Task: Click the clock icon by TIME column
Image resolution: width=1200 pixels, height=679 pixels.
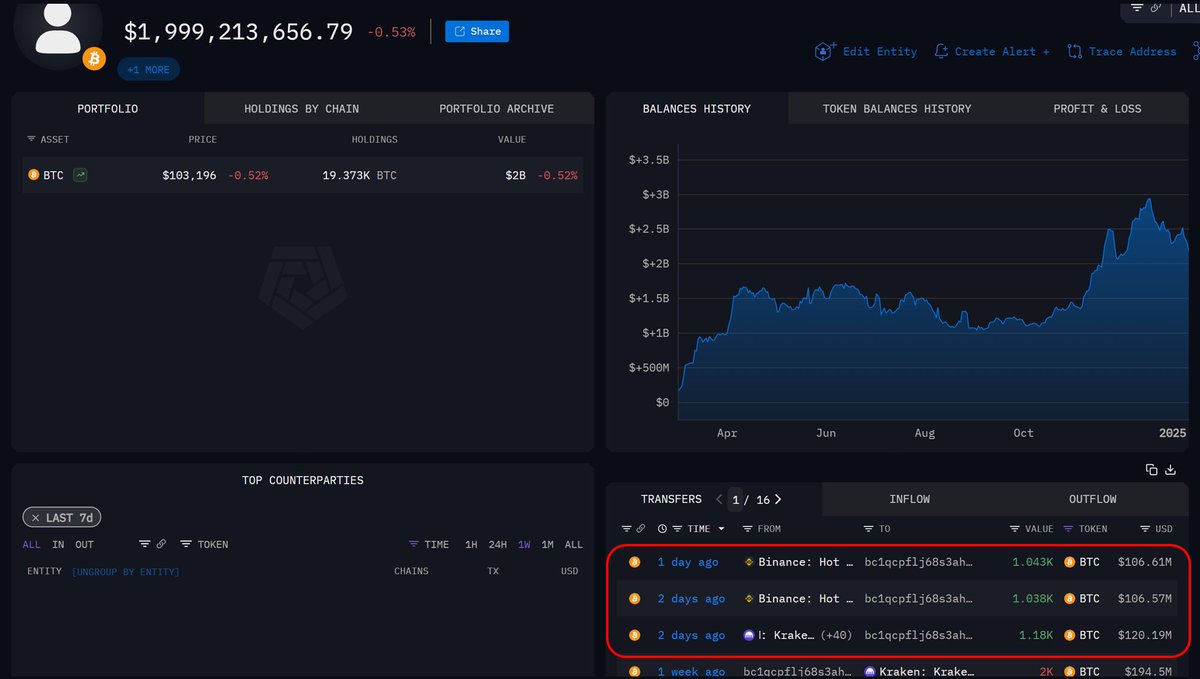Action: click(x=662, y=528)
